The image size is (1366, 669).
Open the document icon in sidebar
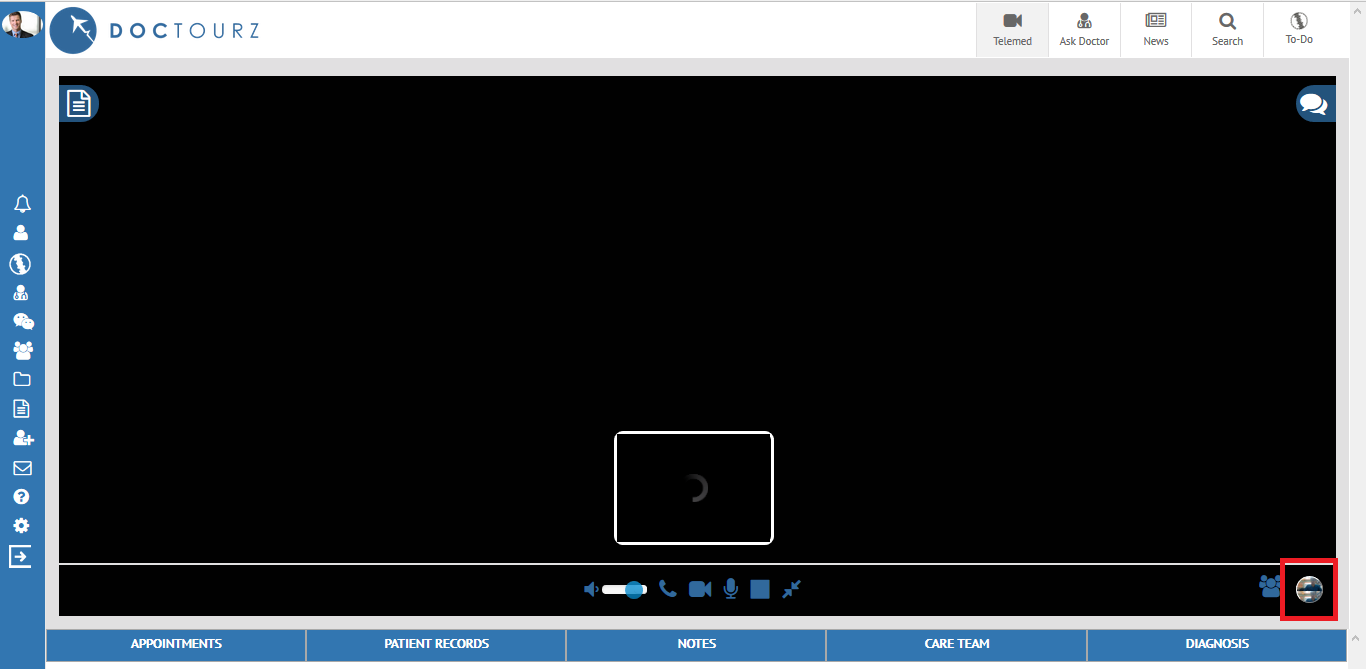pyautogui.click(x=21, y=409)
